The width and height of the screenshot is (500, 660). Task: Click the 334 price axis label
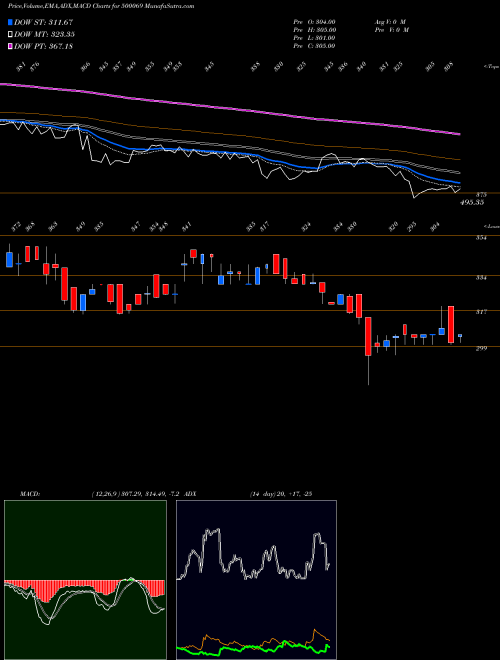pyautogui.click(x=482, y=278)
